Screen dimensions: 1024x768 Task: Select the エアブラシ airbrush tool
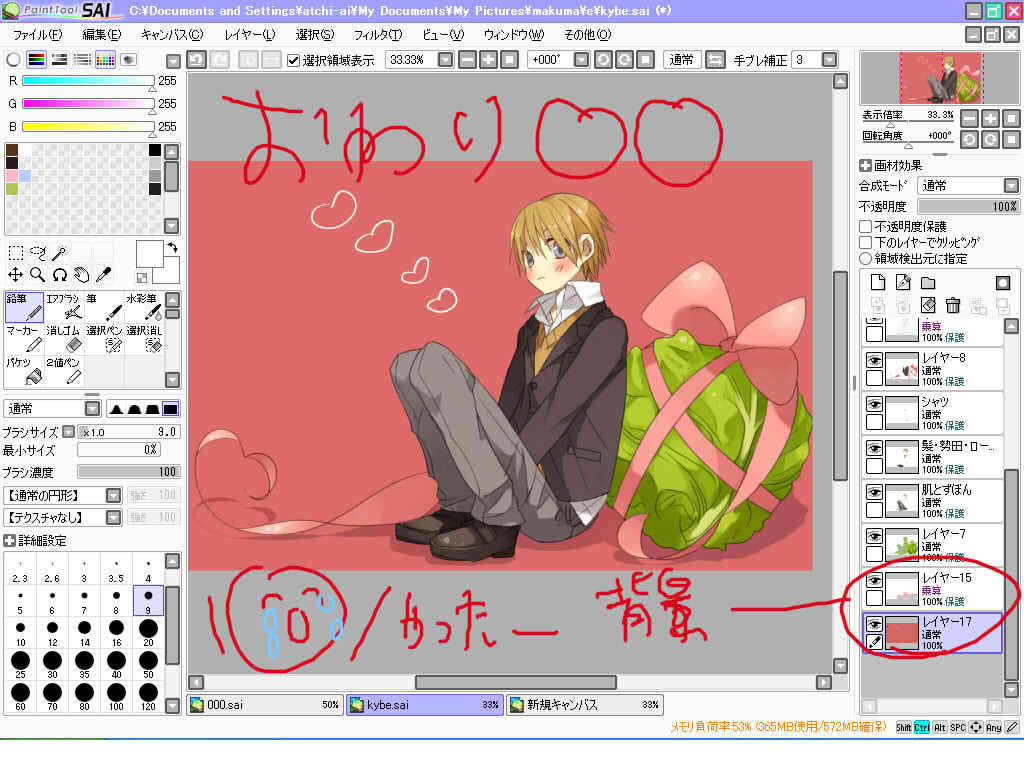(64, 307)
